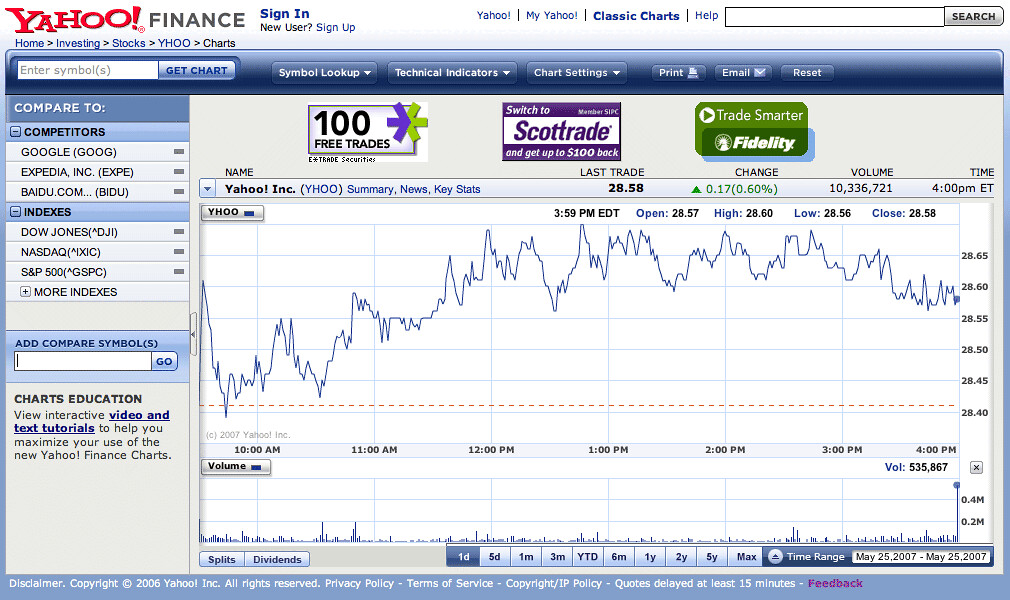Click the Email button with envelope icon

744,73
